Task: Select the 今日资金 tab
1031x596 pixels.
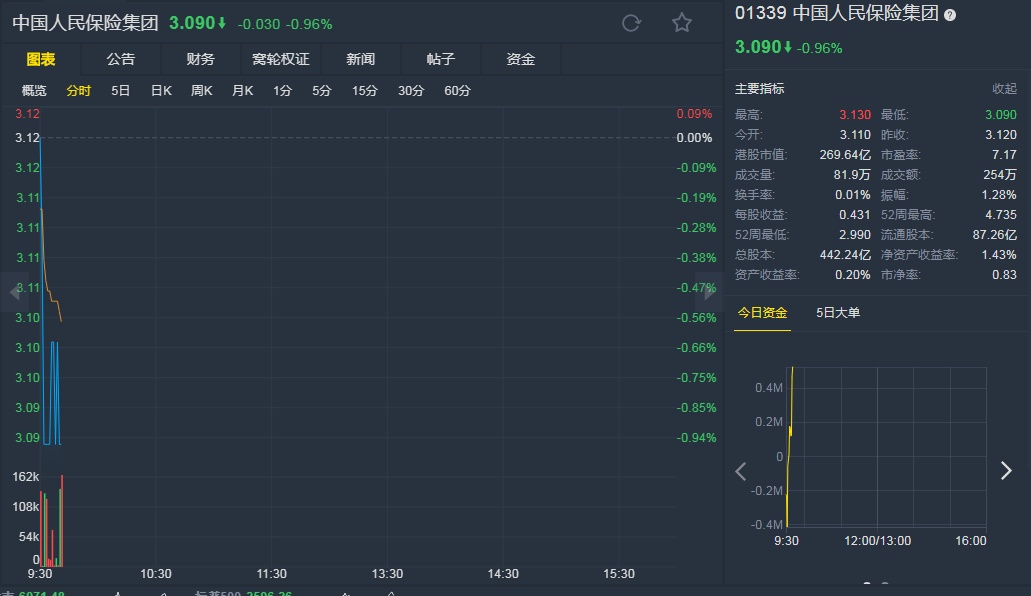Action: tap(763, 313)
